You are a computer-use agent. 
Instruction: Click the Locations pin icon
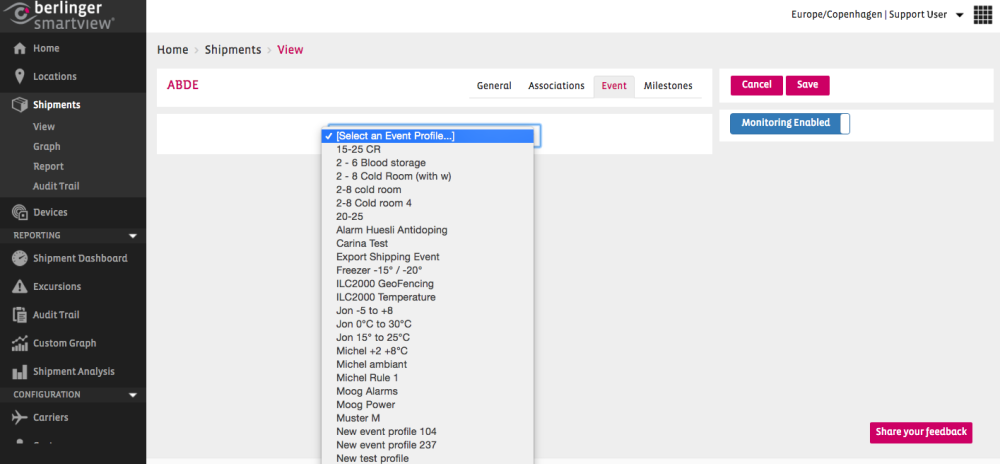pos(20,76)
